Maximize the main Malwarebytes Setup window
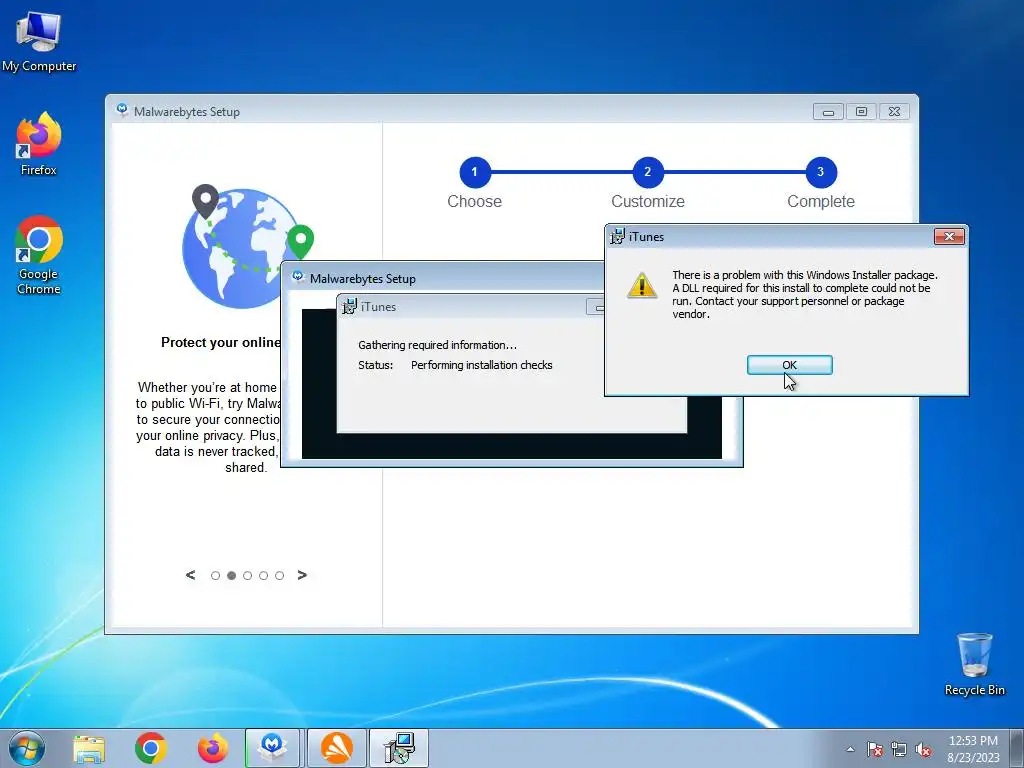The width and height of the screenshot is (1024, 768). point(861,112)
